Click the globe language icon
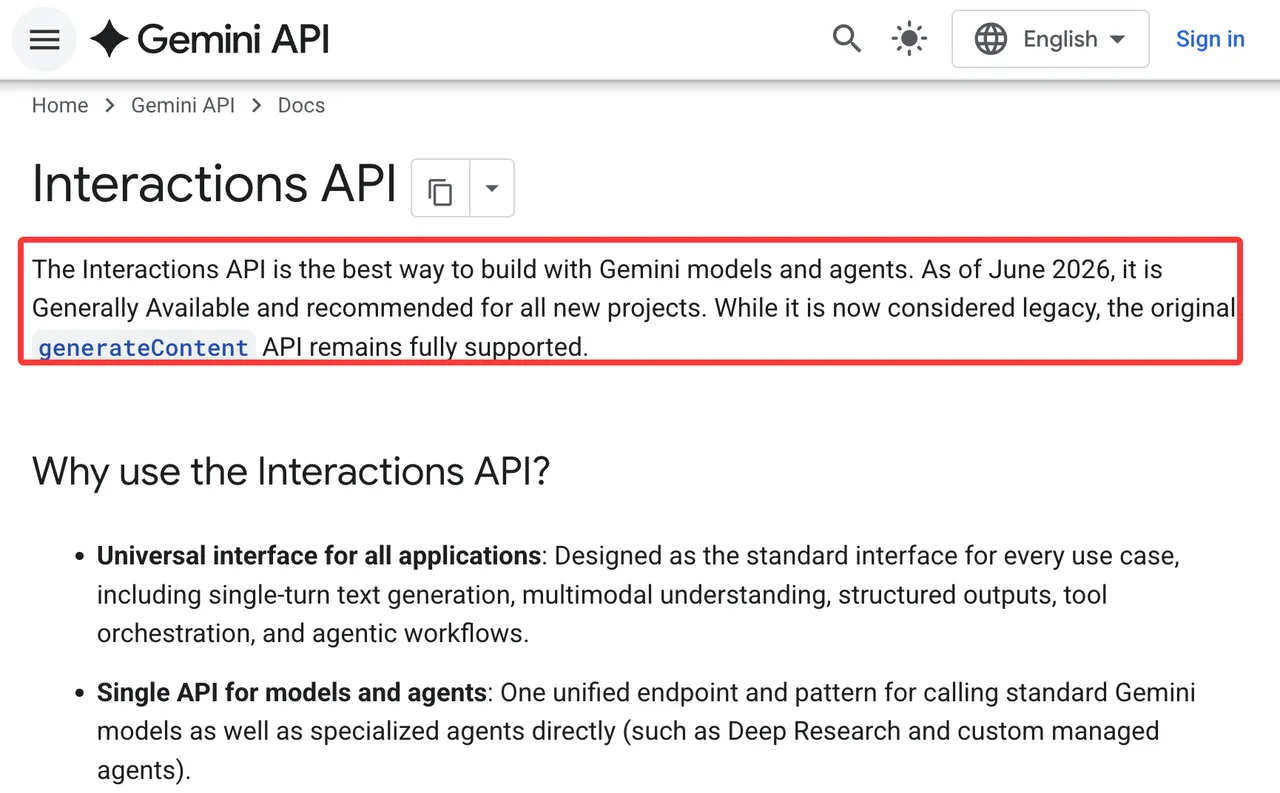Image resolution: width=1280 pixels, height=793 pixels. [x=991, y=40]
